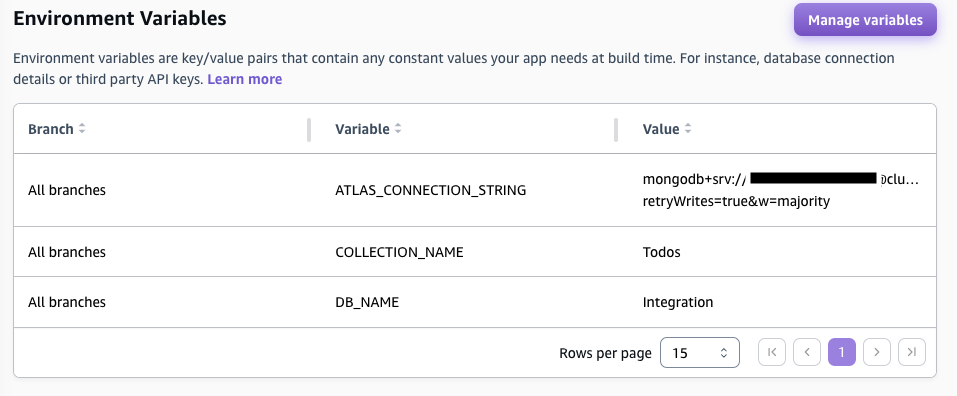Jump to last page of results
The image size is (957, 396).
(x=912, y=352)
